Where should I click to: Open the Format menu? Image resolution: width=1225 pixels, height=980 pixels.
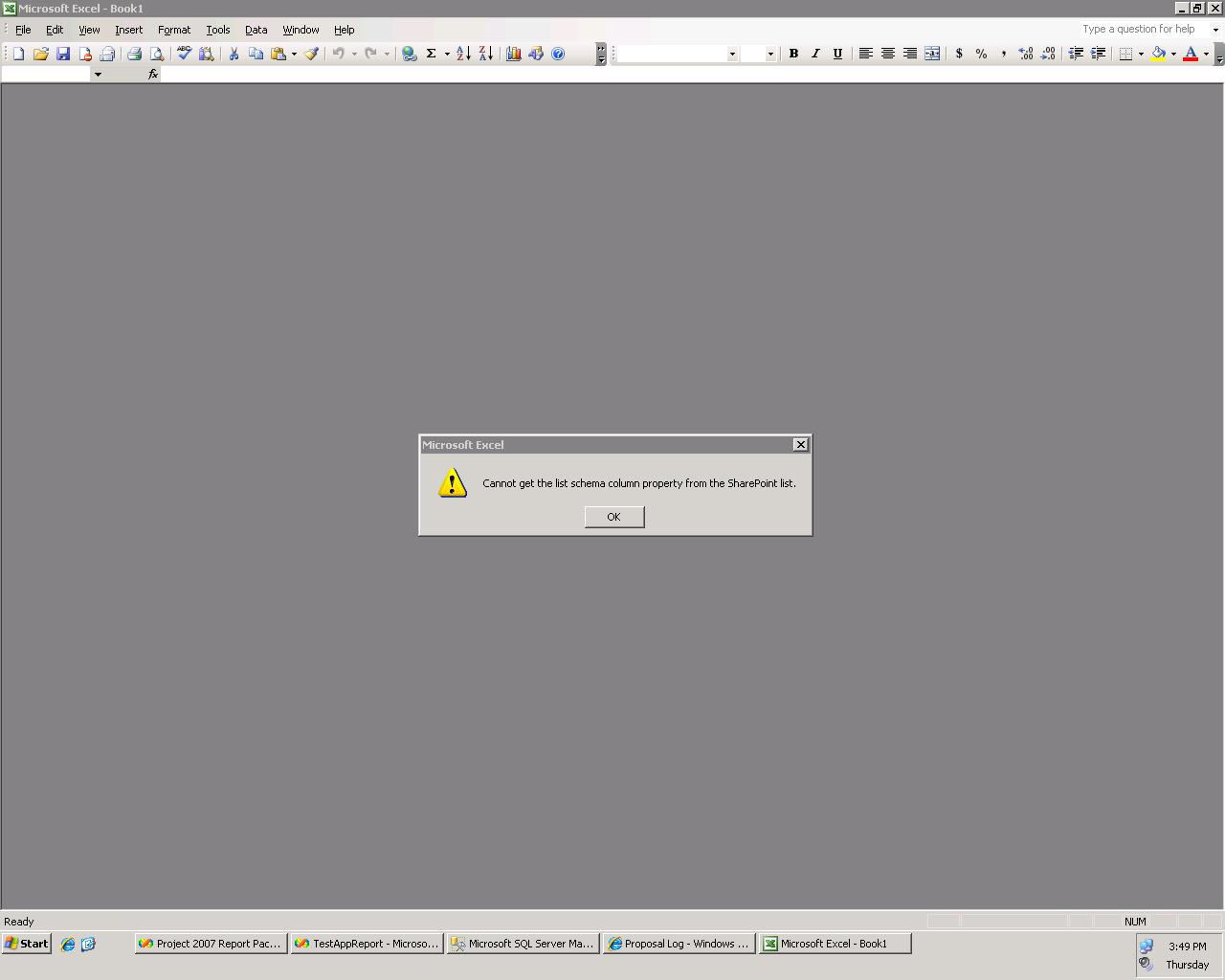174,30
